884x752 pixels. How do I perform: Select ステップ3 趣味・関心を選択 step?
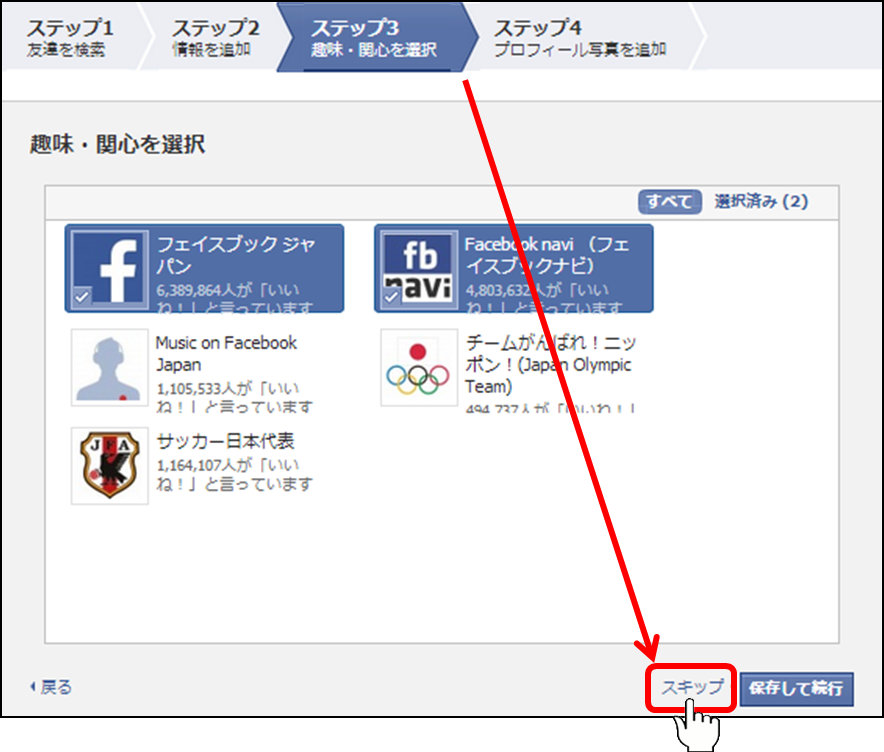(373, 37)
